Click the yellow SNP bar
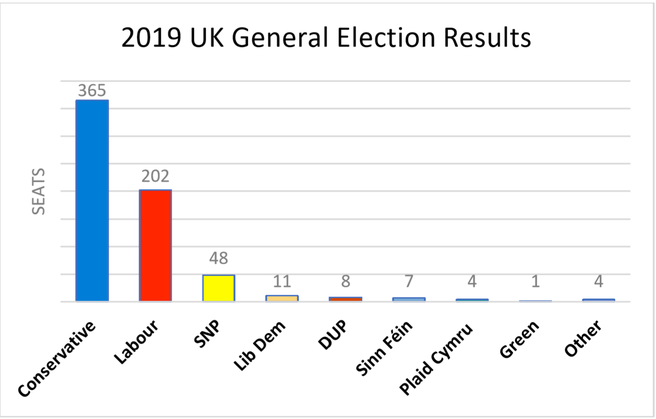The width and height of the screenshot is (656, 419). (218, 288)
